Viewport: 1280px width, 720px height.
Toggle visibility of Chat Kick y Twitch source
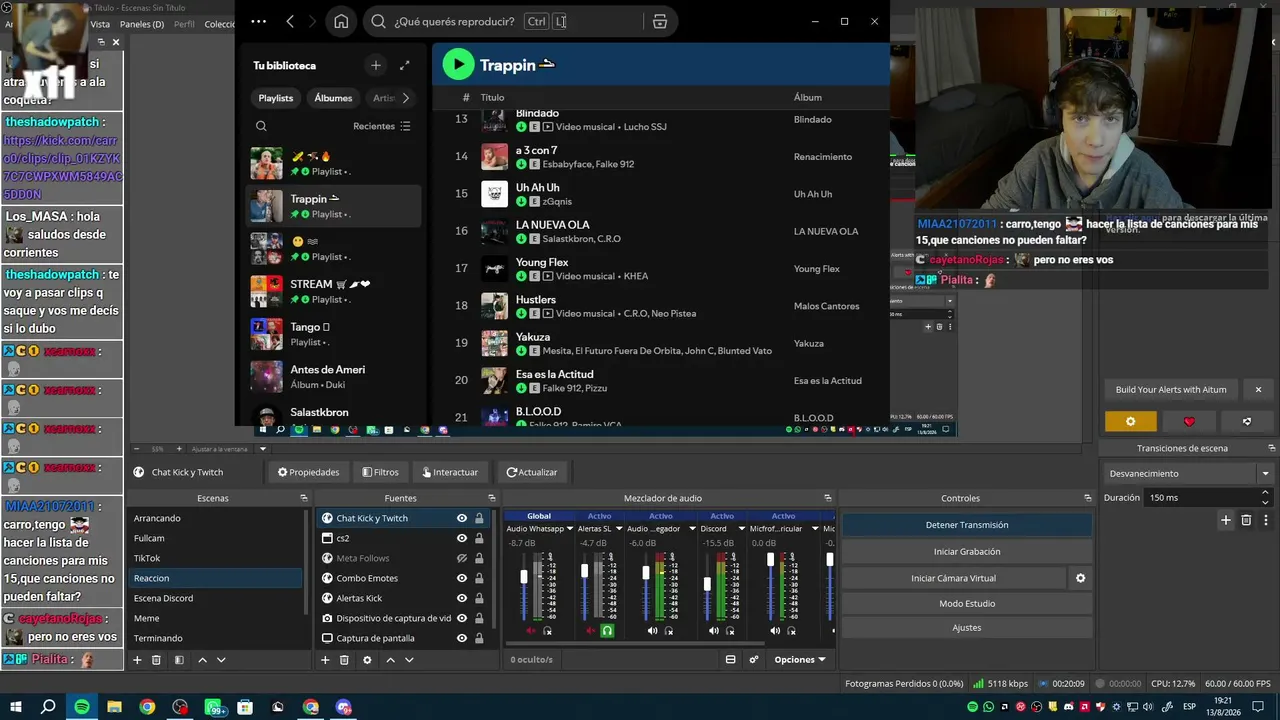[462, 518]
